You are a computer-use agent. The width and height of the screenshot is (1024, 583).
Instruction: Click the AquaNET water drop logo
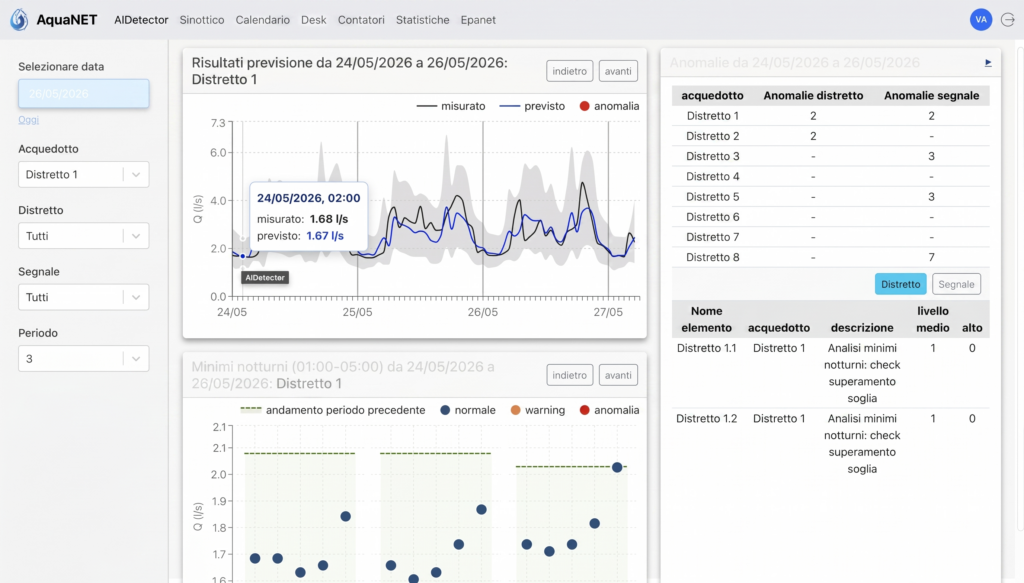click(19, 20)
